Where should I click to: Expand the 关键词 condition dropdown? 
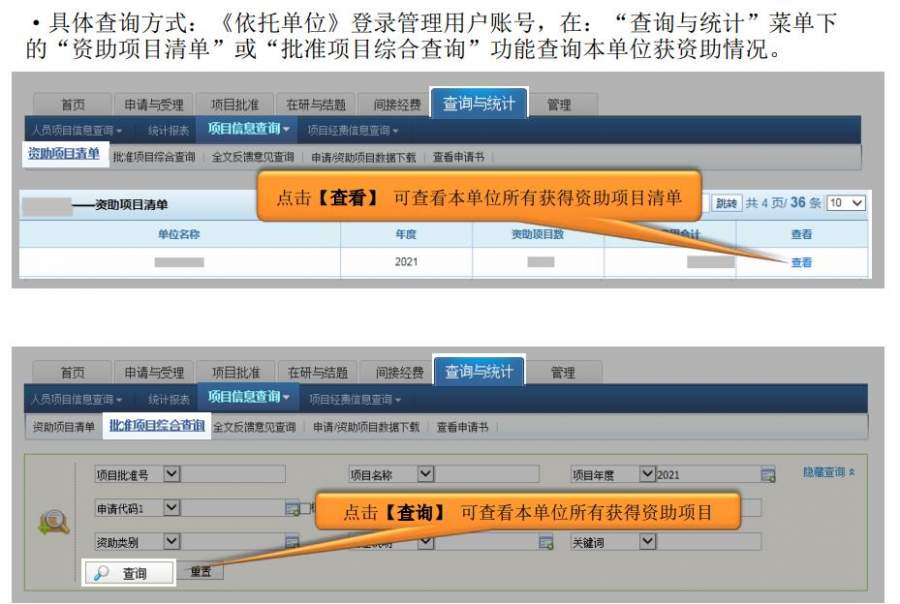(647, 541)
